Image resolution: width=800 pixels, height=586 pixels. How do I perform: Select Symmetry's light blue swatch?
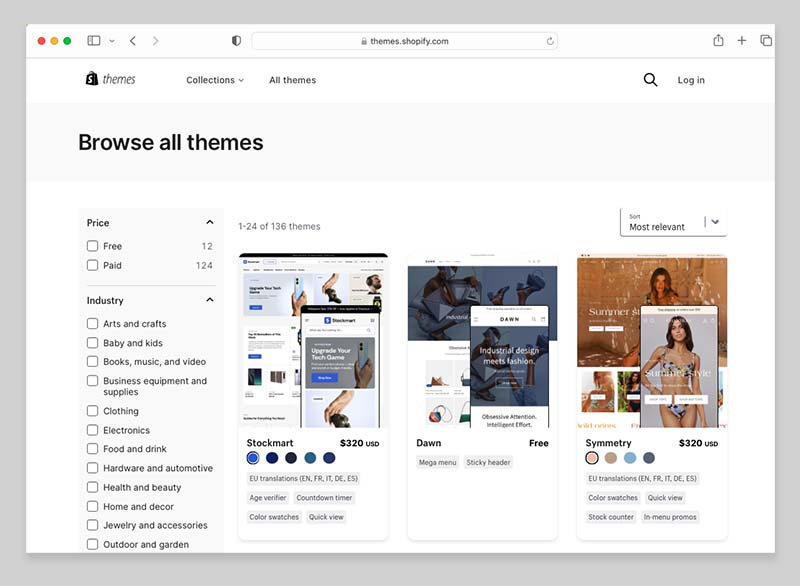pyautogui.click(x=630, y=458)
